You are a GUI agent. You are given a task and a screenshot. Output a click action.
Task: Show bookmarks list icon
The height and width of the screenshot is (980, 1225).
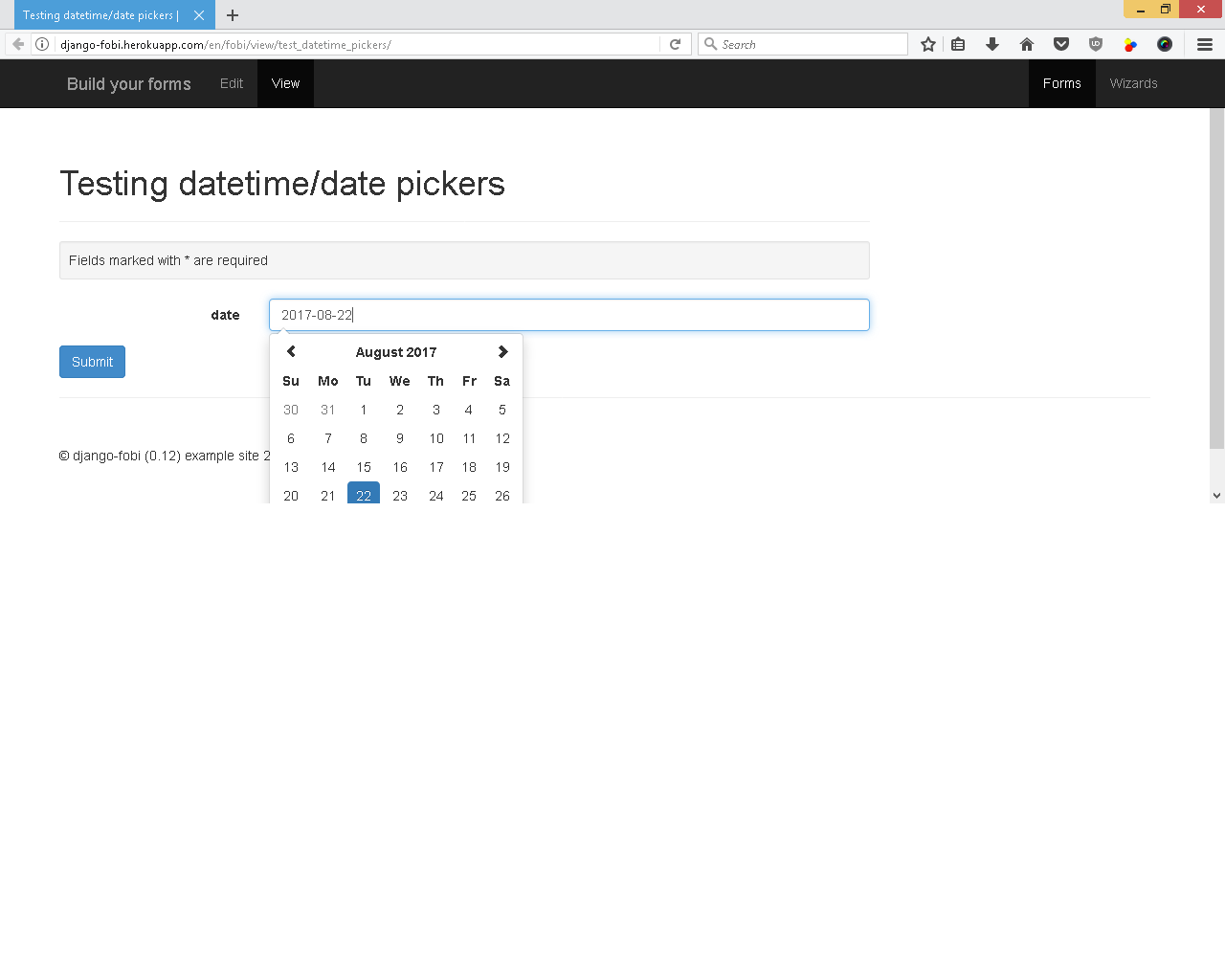coord(958,44)
